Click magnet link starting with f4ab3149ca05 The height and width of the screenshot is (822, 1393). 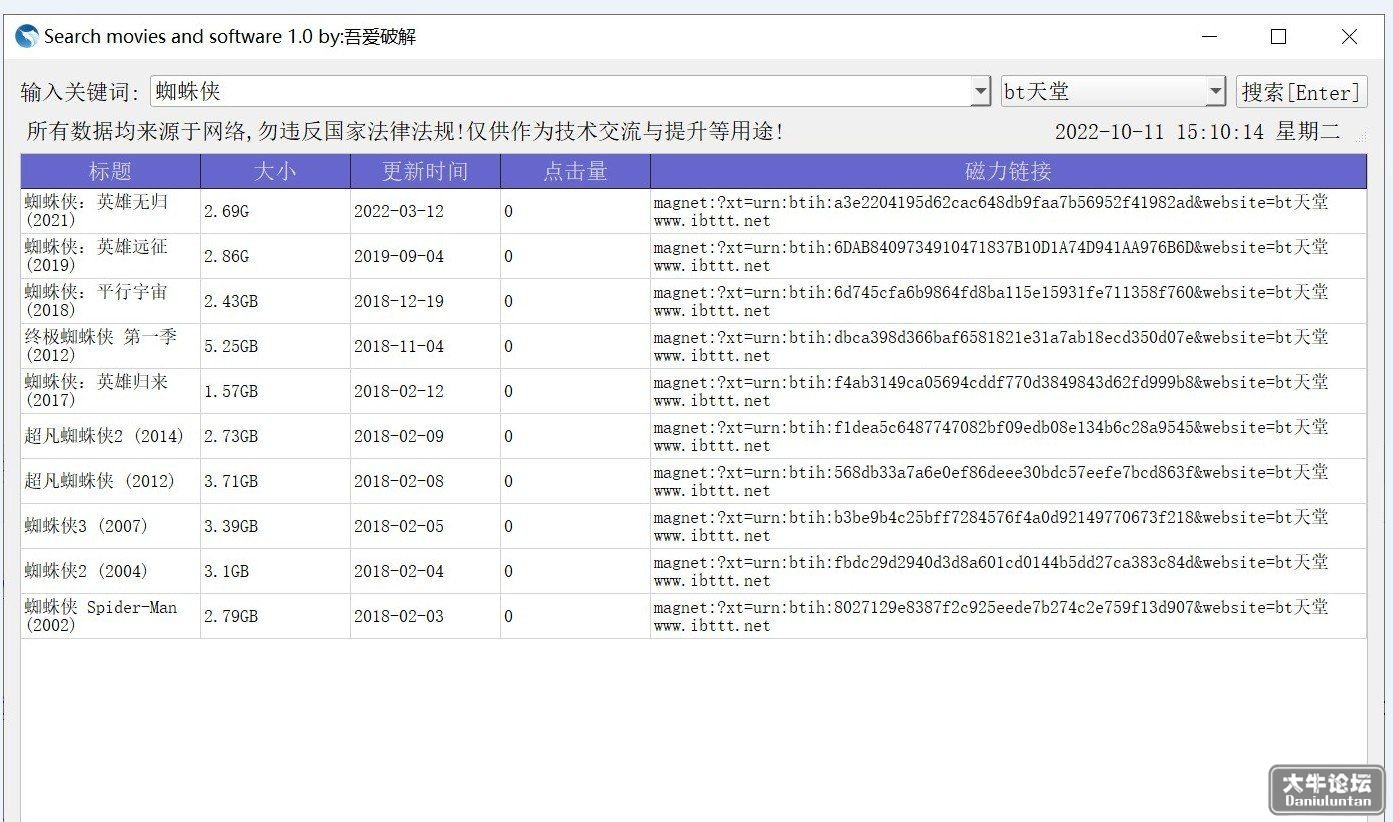click(1008, 391)
